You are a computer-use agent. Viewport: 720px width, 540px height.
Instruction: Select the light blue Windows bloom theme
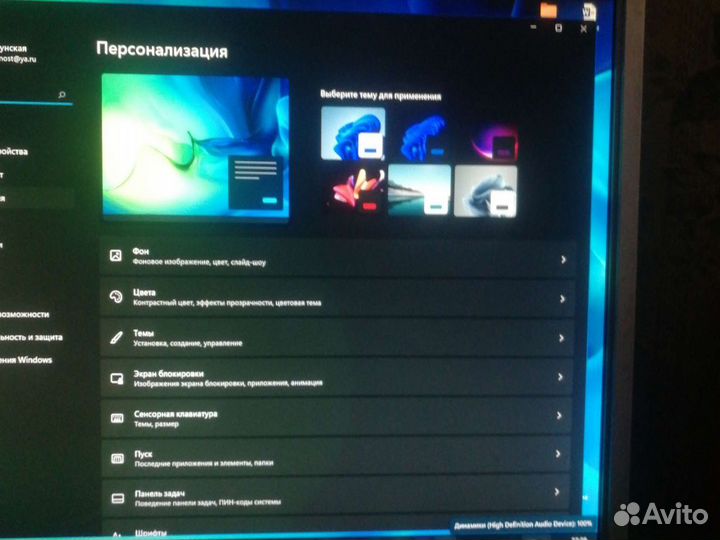coord(353,133)
